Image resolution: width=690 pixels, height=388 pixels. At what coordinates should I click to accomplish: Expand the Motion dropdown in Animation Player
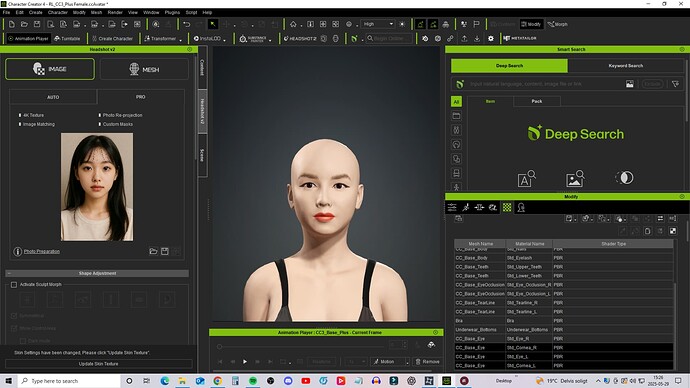[407, 362]
